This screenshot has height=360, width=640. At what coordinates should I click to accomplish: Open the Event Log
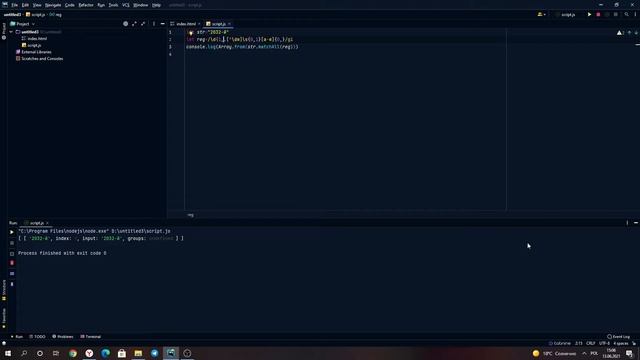tap(618, 337)
